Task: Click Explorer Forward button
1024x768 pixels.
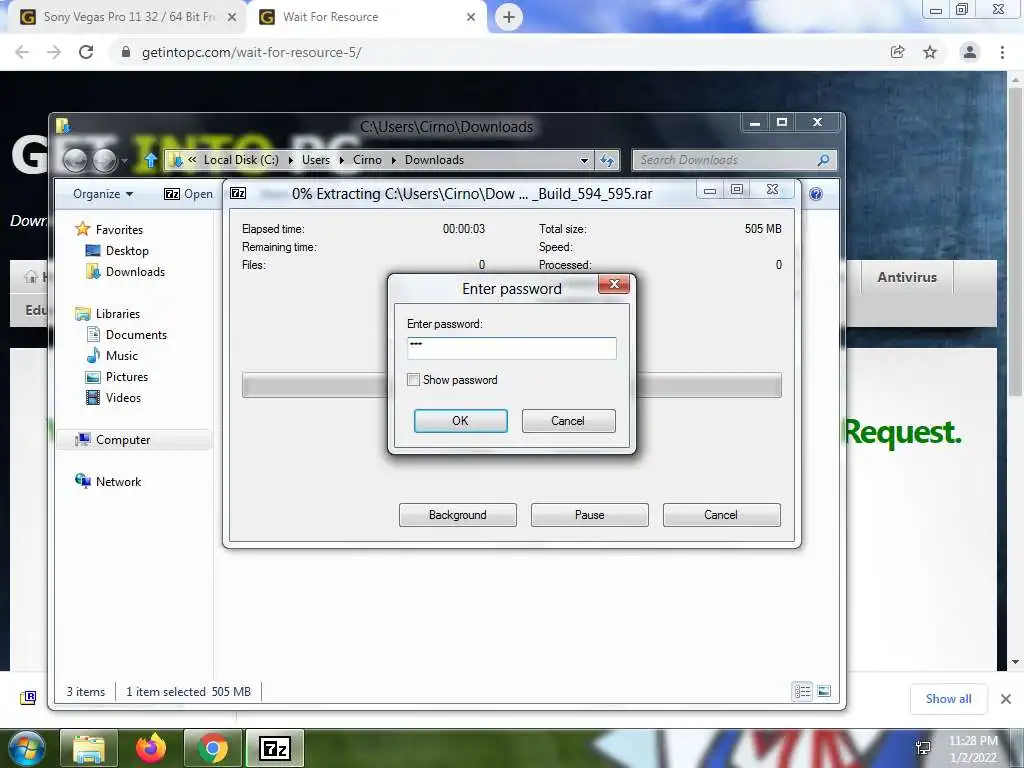Action: [104, 159]
